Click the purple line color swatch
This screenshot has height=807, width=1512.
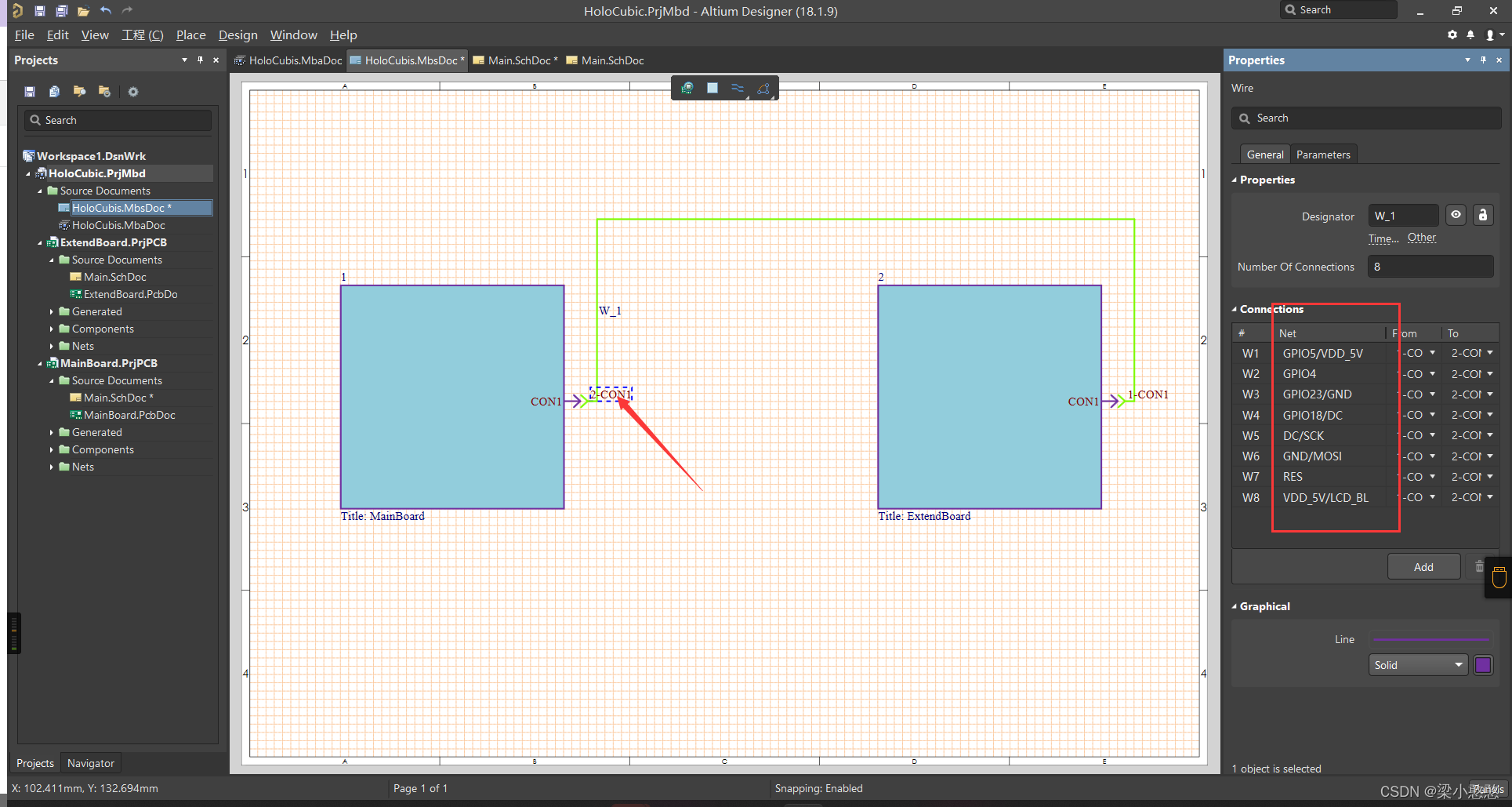coord(1482,665)
